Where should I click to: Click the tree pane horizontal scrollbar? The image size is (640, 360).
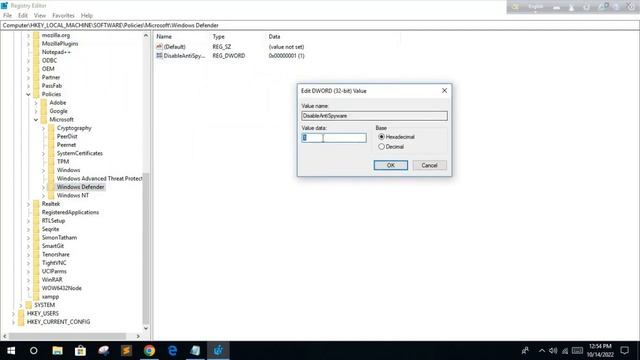[67, 336]
